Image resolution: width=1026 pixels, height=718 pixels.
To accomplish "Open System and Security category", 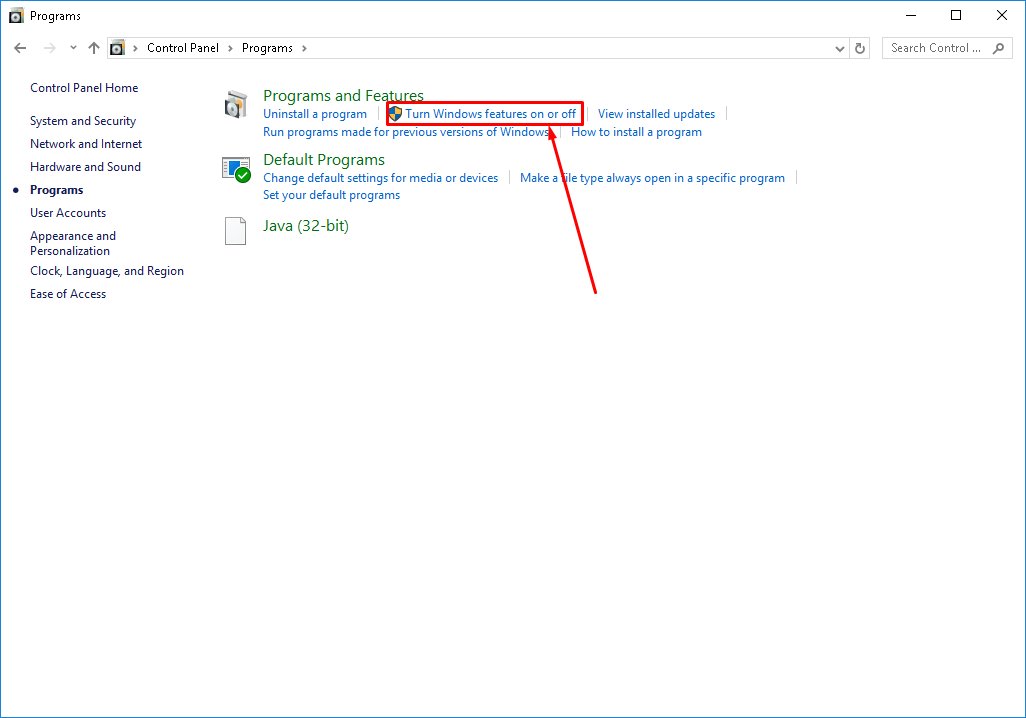I will [83, 121].
